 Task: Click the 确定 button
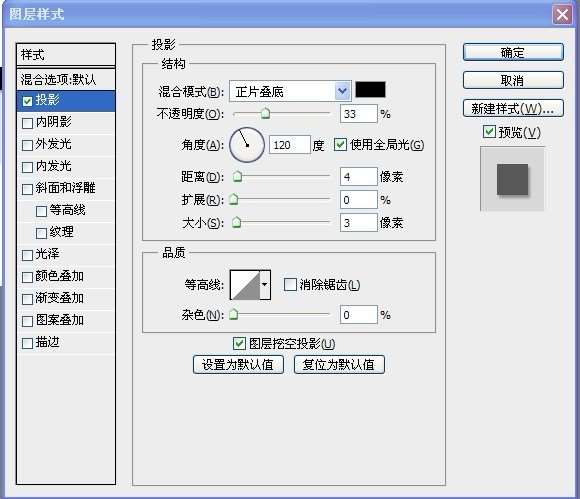click(513, 52)
